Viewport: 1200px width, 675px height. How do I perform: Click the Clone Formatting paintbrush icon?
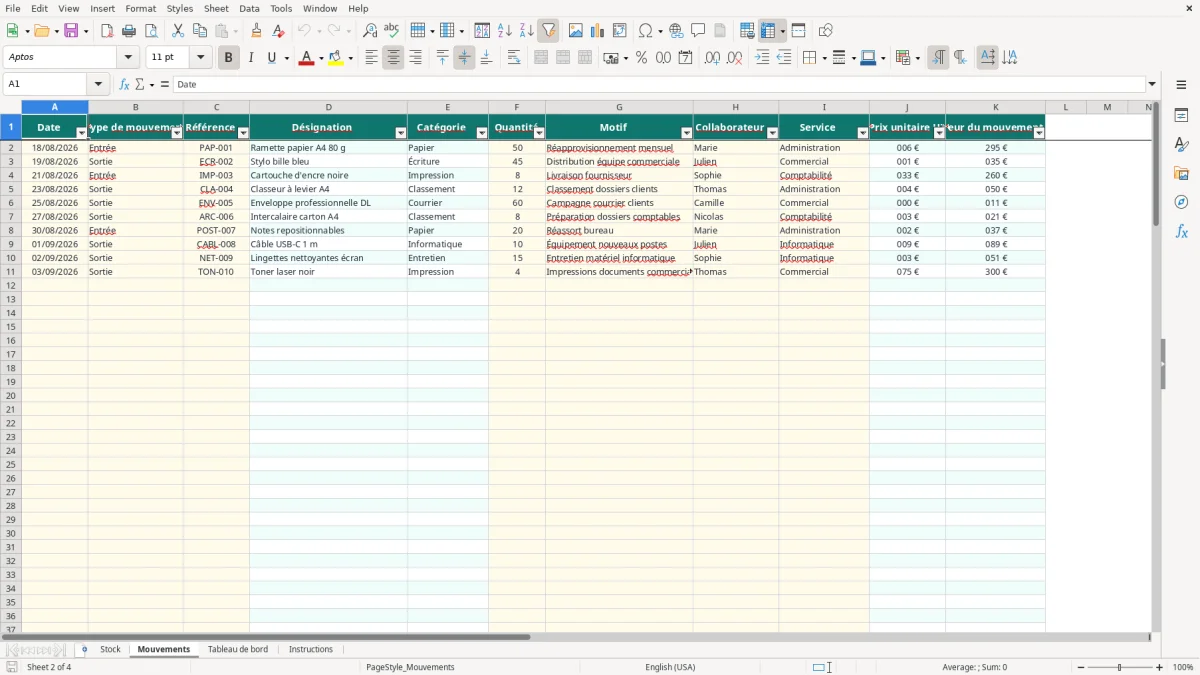click(257, 31)
